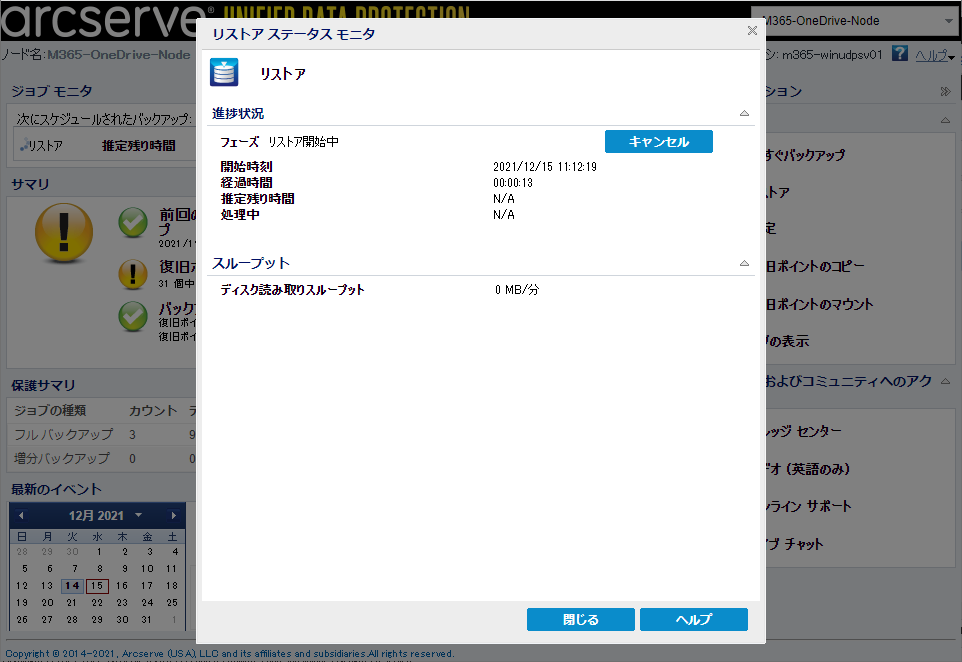Click yellow exclamation beside recovery points
The width and height of the screenshot is (962, 662).
(133, 274)
